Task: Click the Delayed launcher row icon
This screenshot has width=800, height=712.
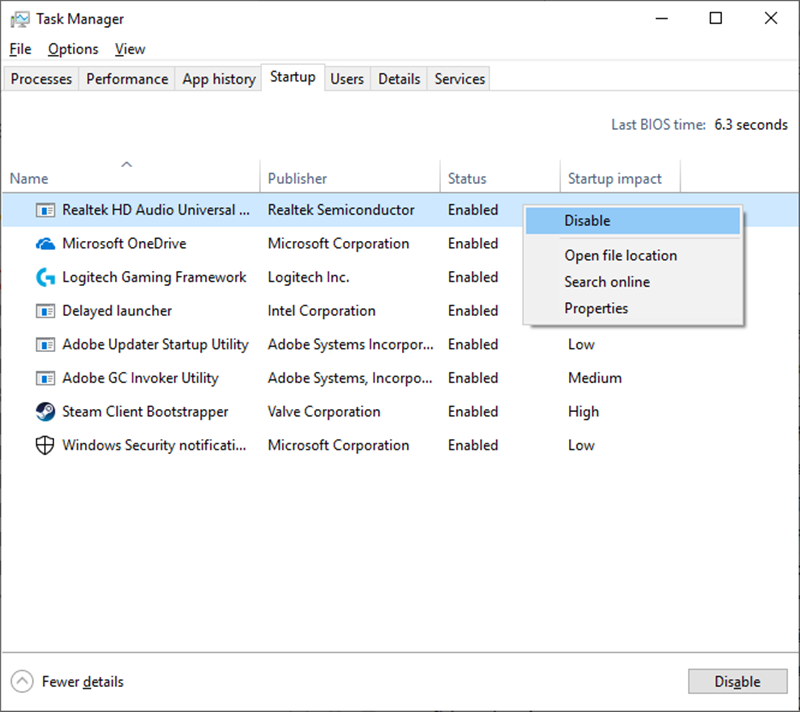Action: click(x=45, y=311)
